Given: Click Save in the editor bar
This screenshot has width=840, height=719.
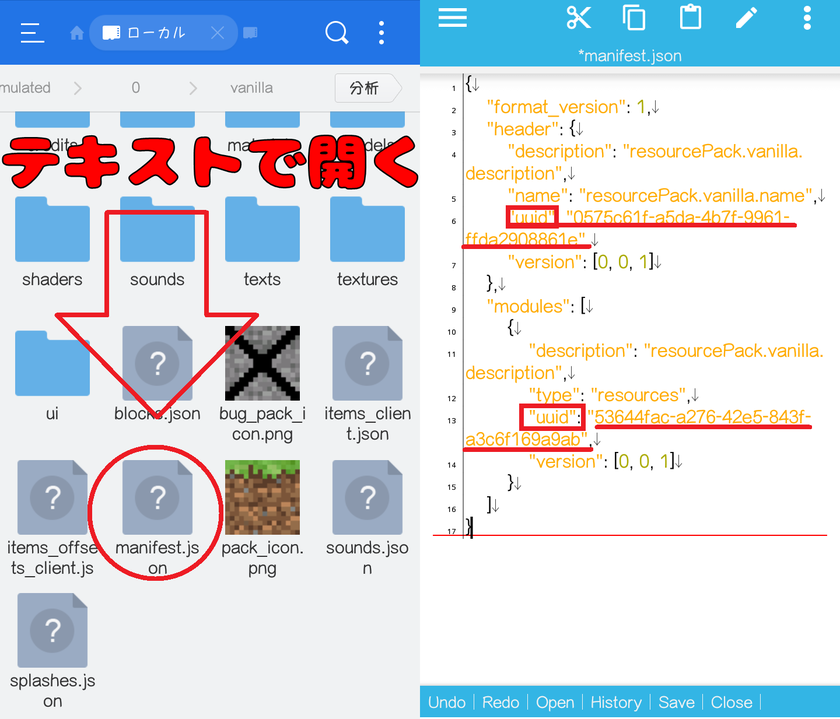Looking at the screenshot, I should pyautogui.click(x=676, y=702).
